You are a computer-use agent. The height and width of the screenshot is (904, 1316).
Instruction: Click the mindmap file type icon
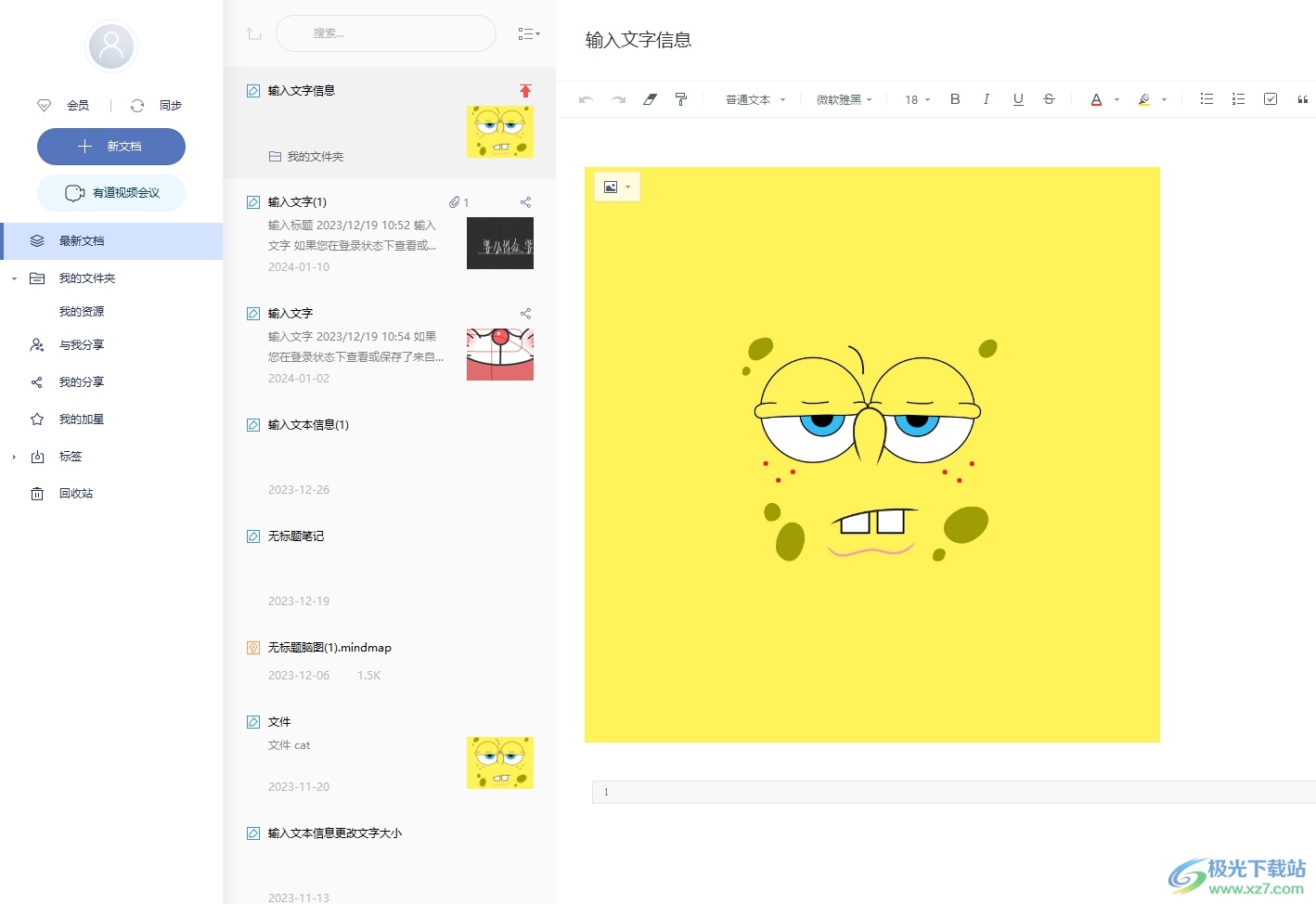pos(253,648)
